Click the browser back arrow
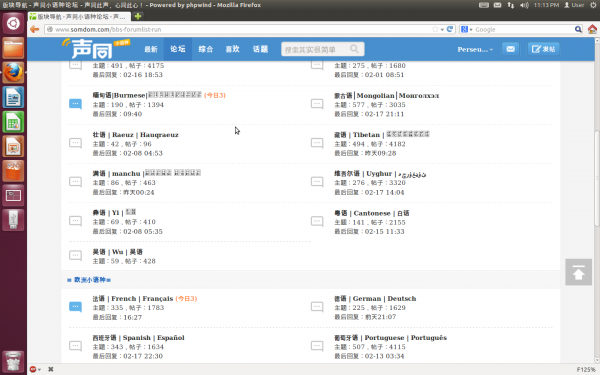Viewport: 600px width, 375px height. point(34,29)
